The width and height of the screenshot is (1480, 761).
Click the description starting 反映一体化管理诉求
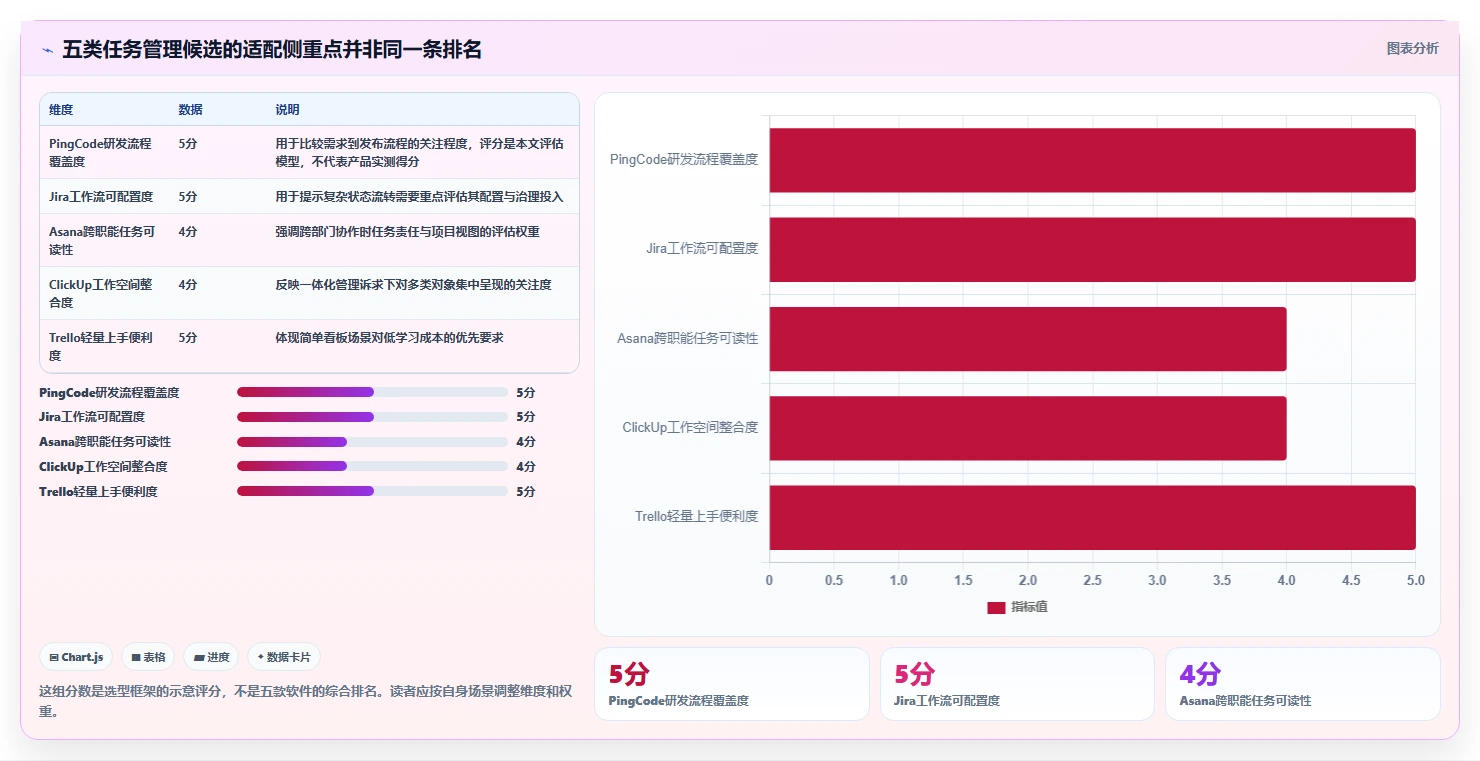click(414, 284)
